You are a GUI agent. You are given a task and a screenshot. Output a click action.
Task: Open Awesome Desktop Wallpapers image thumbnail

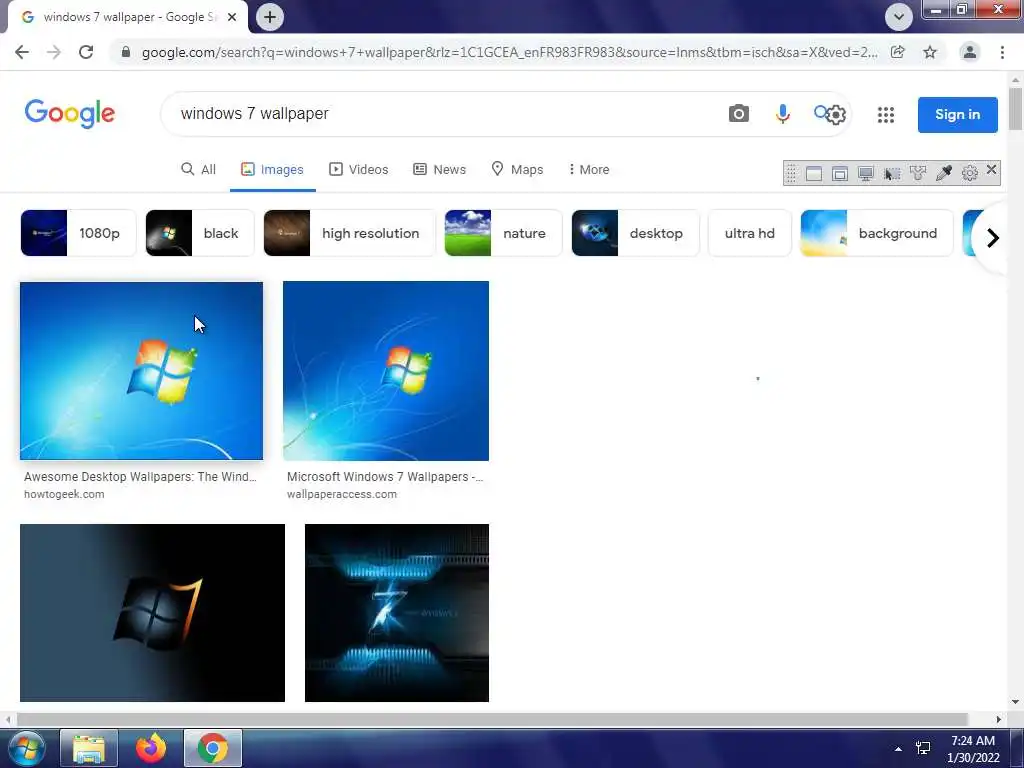(142, 371)
